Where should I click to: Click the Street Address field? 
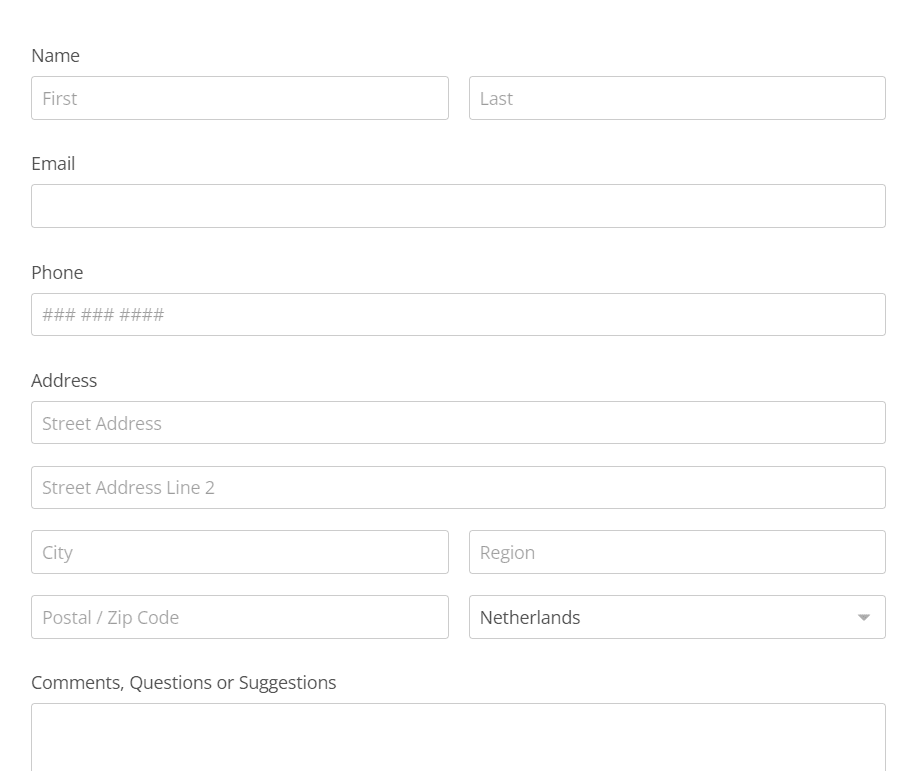pos(457,422)
